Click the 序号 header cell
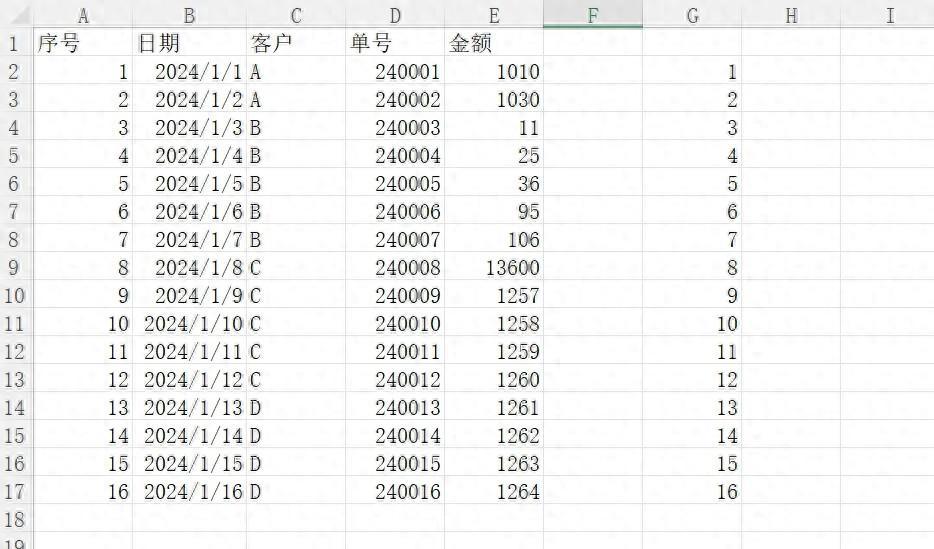This screenshot has height=549, width=934. 83,43
